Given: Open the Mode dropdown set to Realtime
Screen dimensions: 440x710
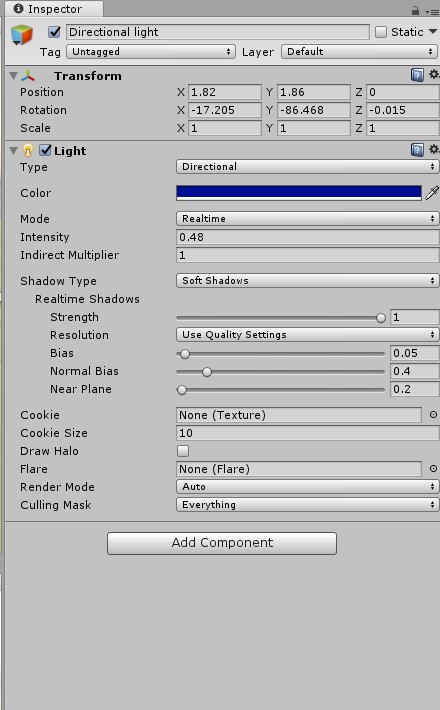Looking at the screenshot, I should (x=307, y=219).
